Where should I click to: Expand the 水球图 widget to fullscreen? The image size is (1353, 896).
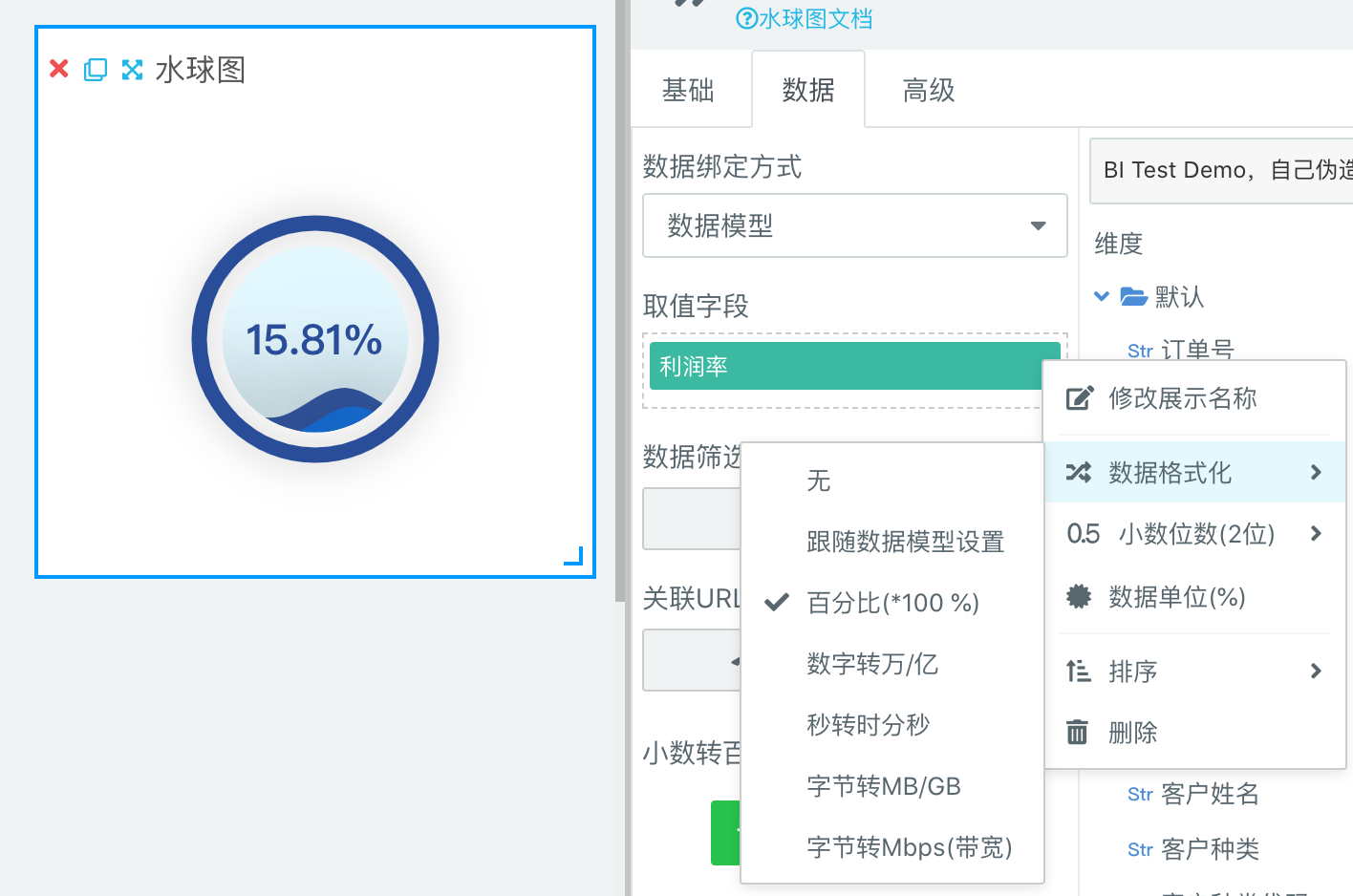132,69
